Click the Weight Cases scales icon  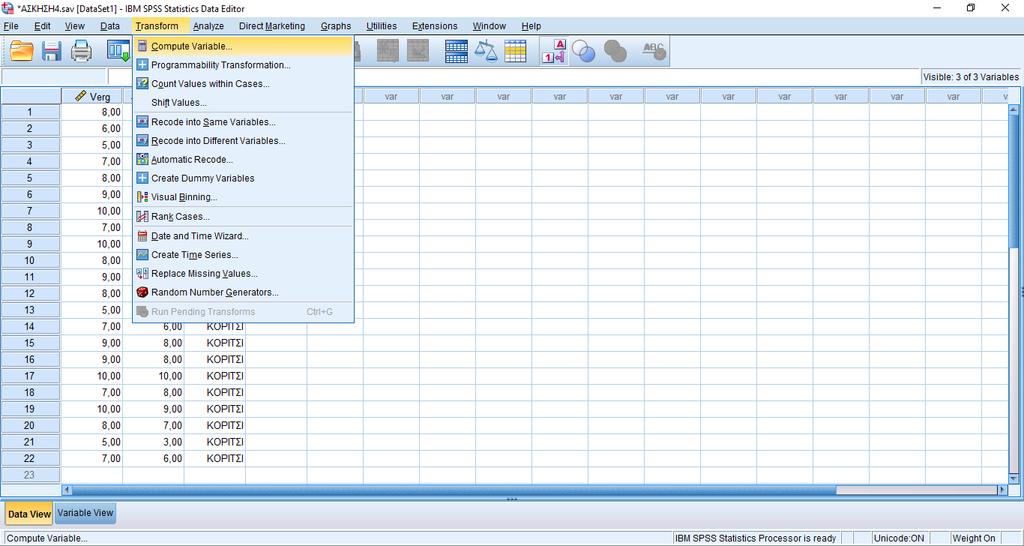click(x=486, y=51)
